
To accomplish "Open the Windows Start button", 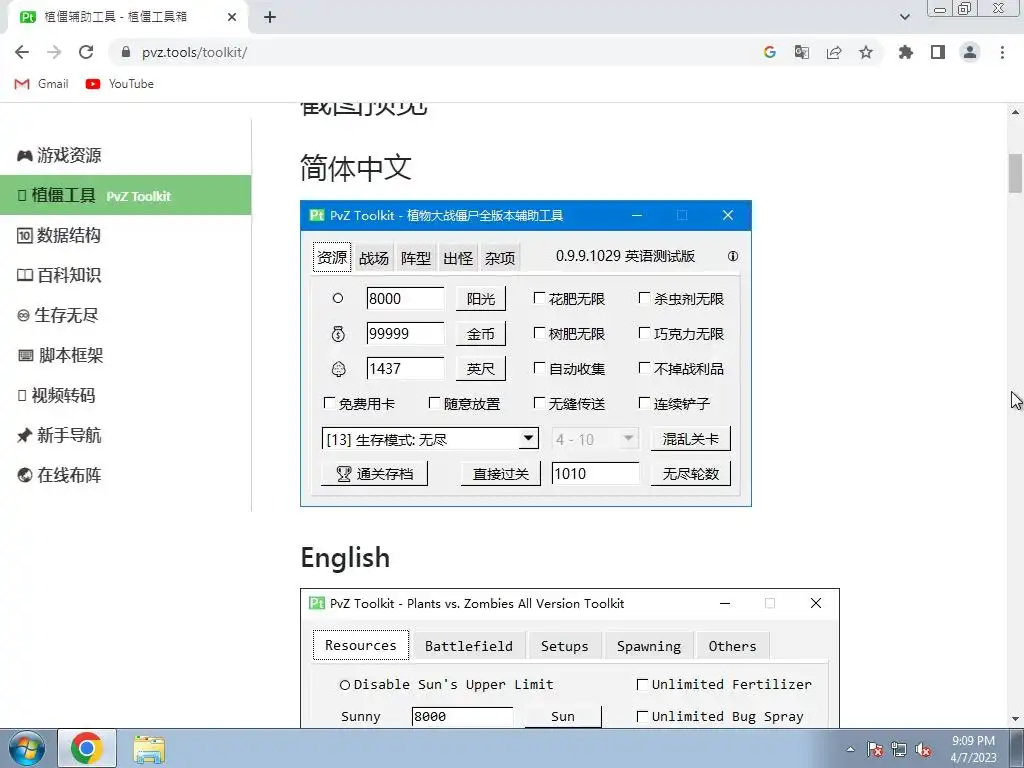I will click(x=26, y=748).
